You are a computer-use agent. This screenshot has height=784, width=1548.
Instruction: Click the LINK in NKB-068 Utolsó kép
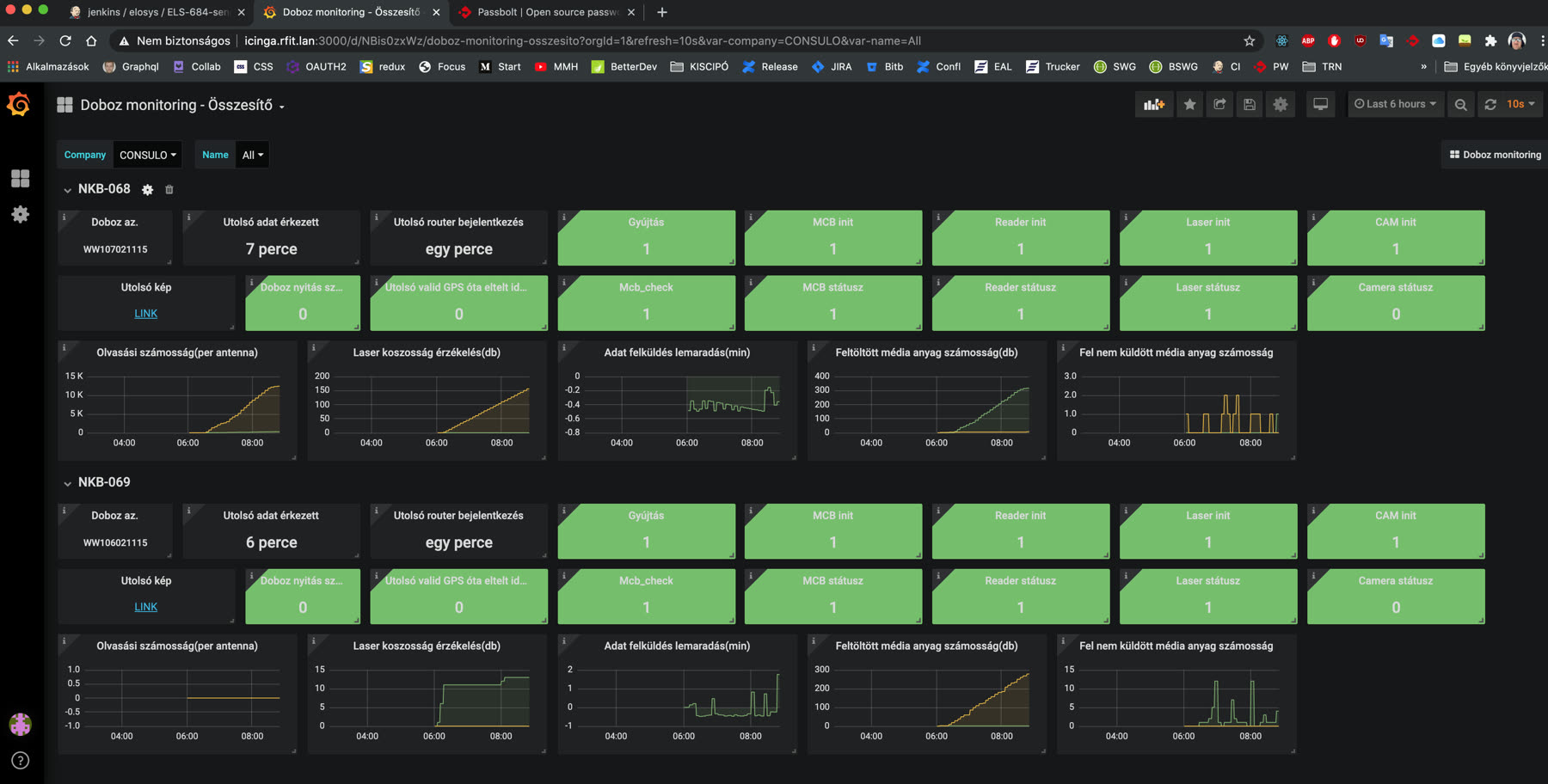click(x=146, y=314)
